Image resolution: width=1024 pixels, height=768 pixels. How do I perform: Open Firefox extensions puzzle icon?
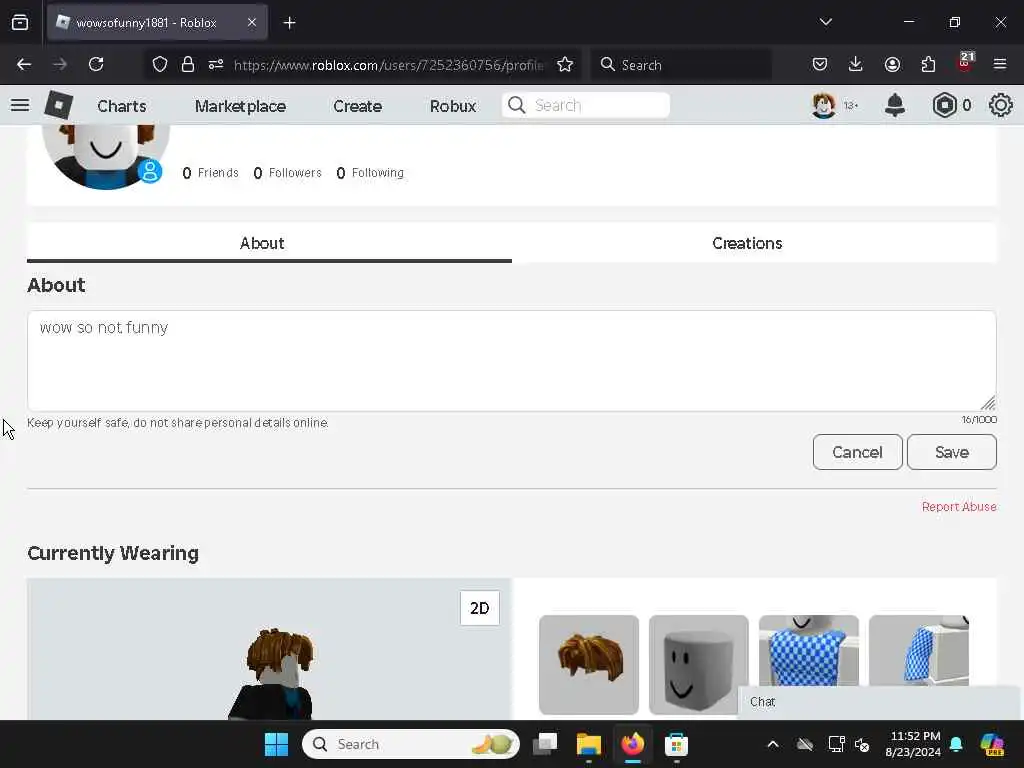(928, 65)
